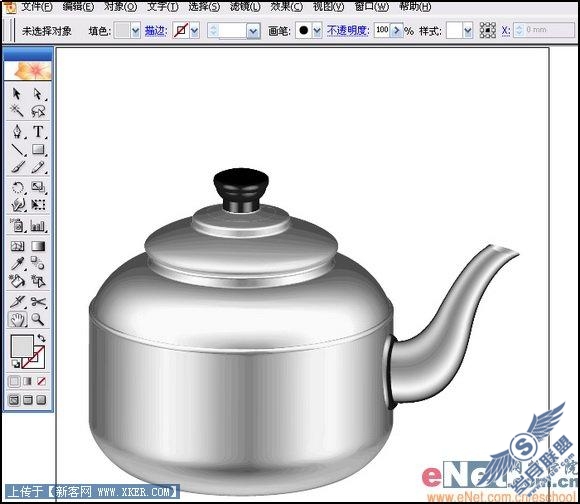Image resolution: width=580 pixels, height=504 pixels.
Task: Select the Zoom magnifier tool
Action: (x=38, y=319)
